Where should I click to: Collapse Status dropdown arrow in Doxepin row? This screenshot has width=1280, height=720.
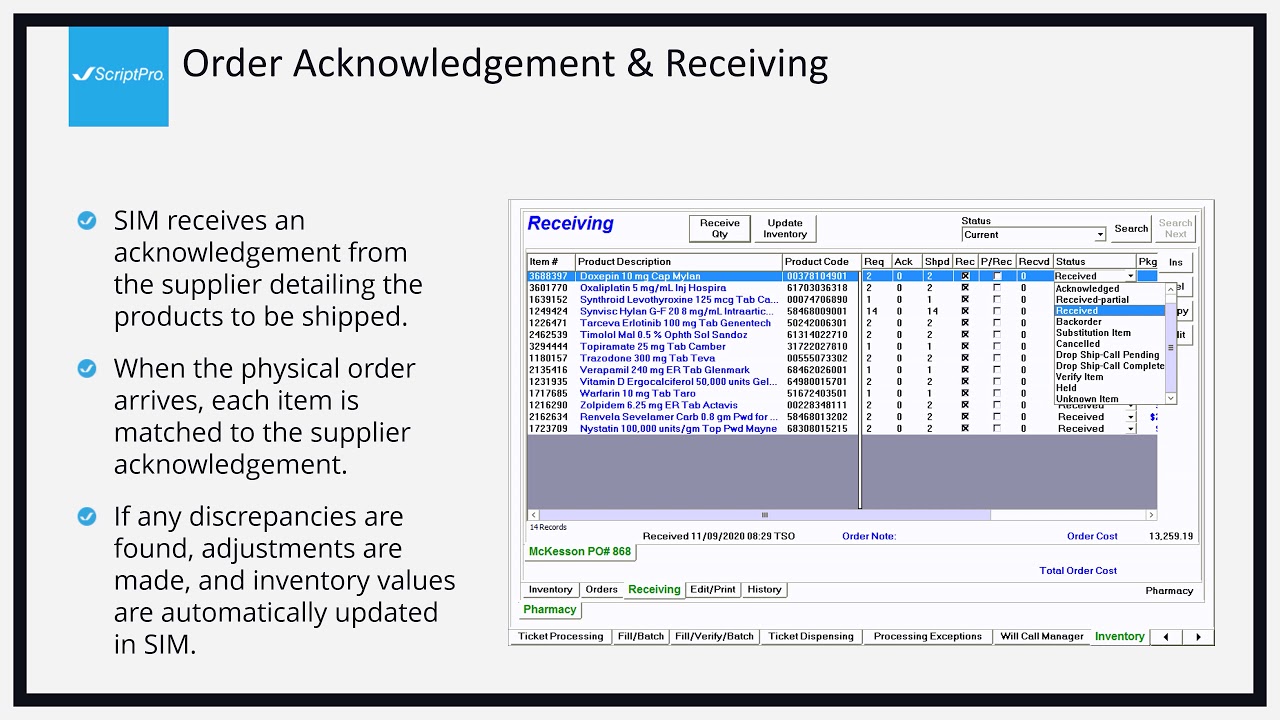coord(1131,276)
